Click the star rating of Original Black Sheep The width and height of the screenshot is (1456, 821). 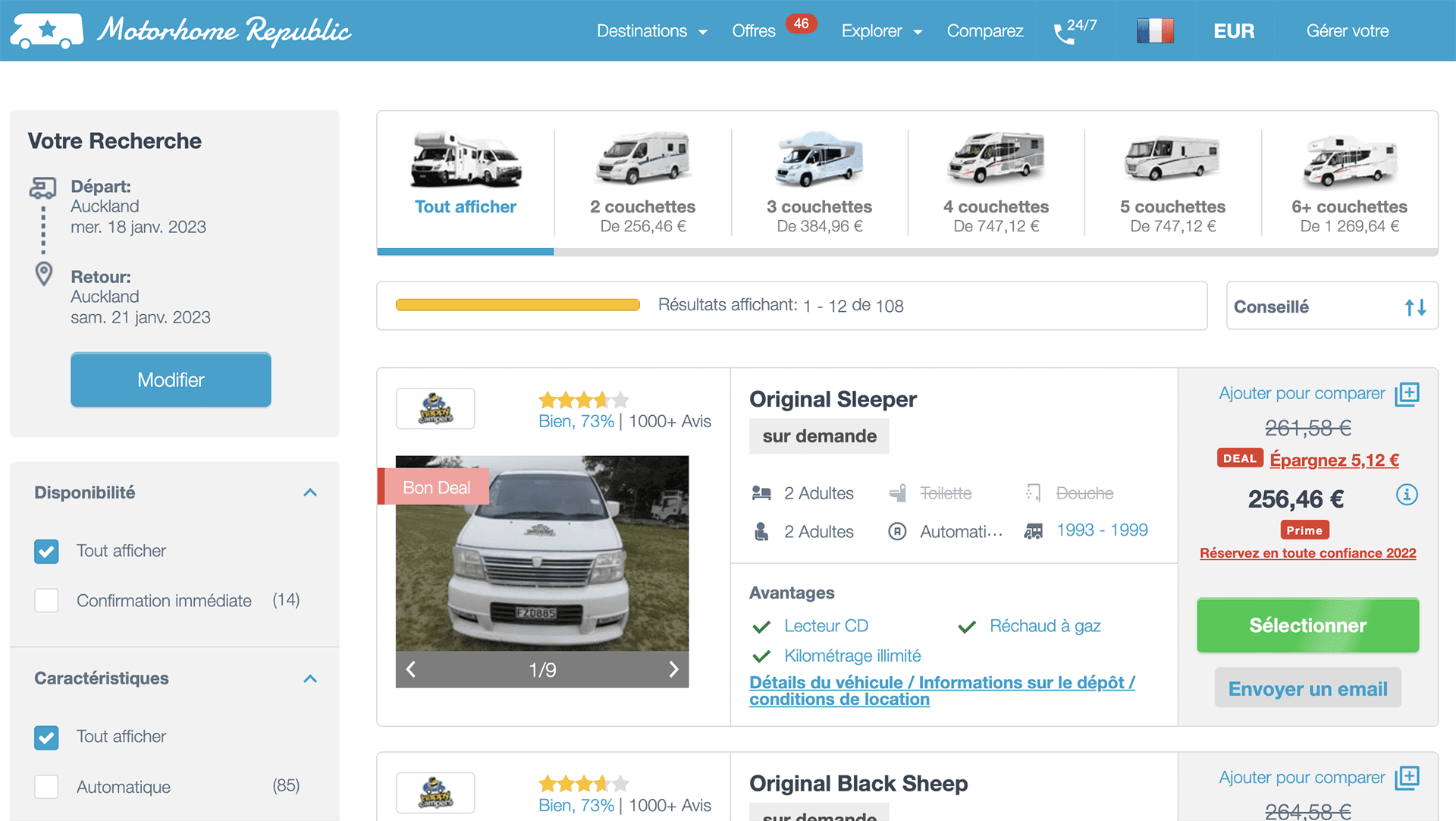click(x=583, y=783)
